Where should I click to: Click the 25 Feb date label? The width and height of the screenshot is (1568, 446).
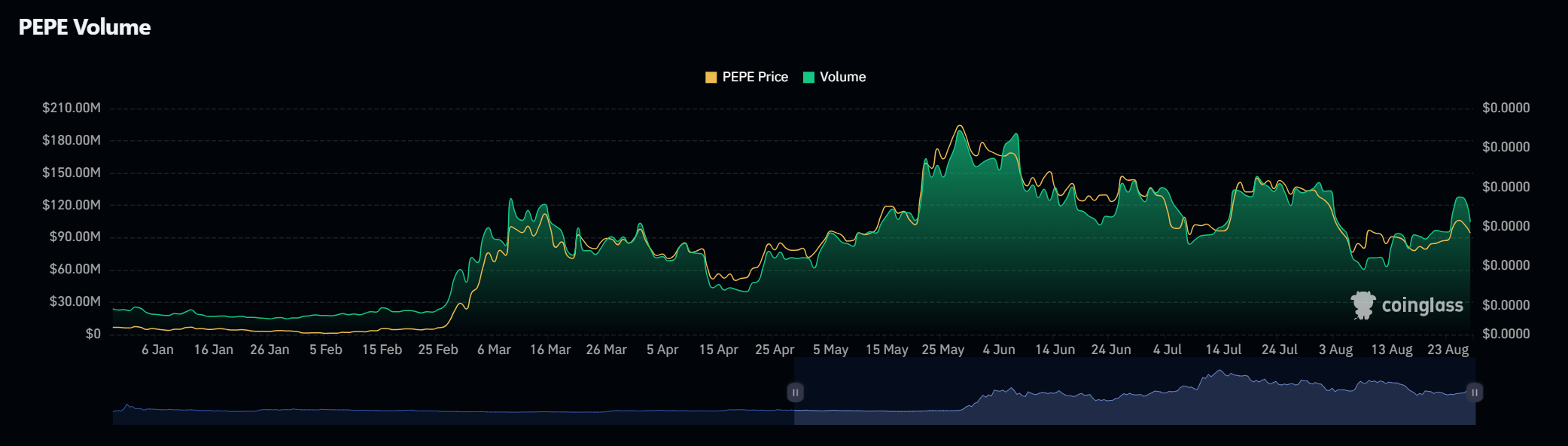[438, 350]
